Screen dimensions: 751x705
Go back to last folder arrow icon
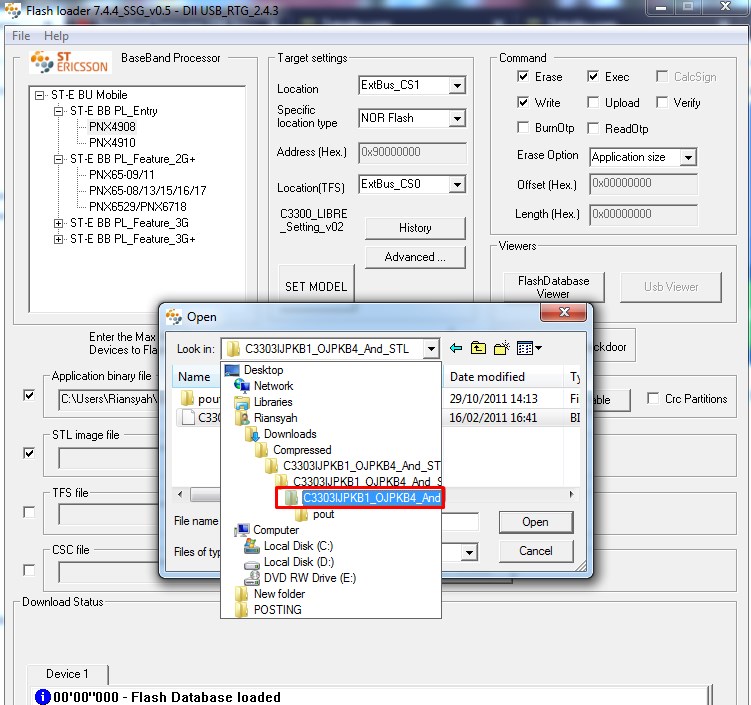tap(455, 348)
